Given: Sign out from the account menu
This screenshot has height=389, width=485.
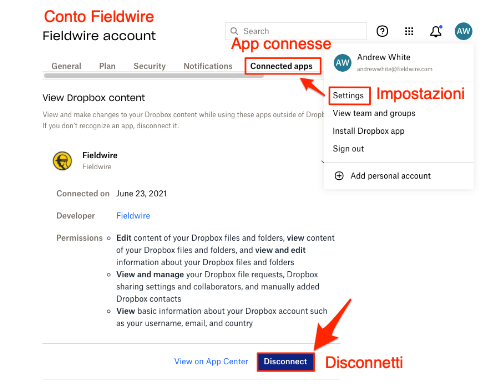Looking at the screenshot, I should point(348,149).
